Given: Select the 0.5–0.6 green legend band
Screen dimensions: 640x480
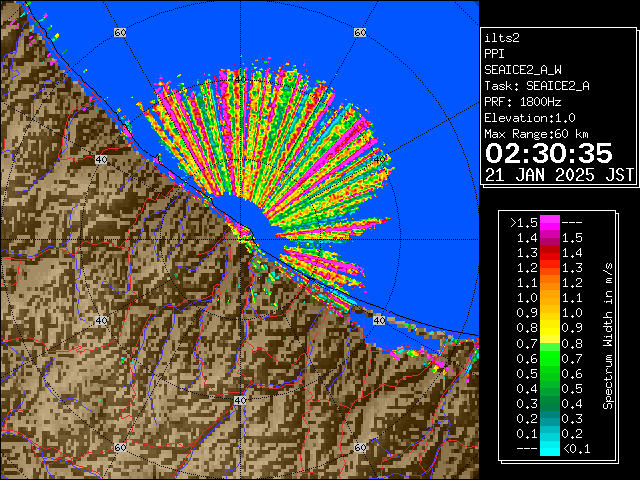Looking at the screenshot, I should tap(550, 373).
